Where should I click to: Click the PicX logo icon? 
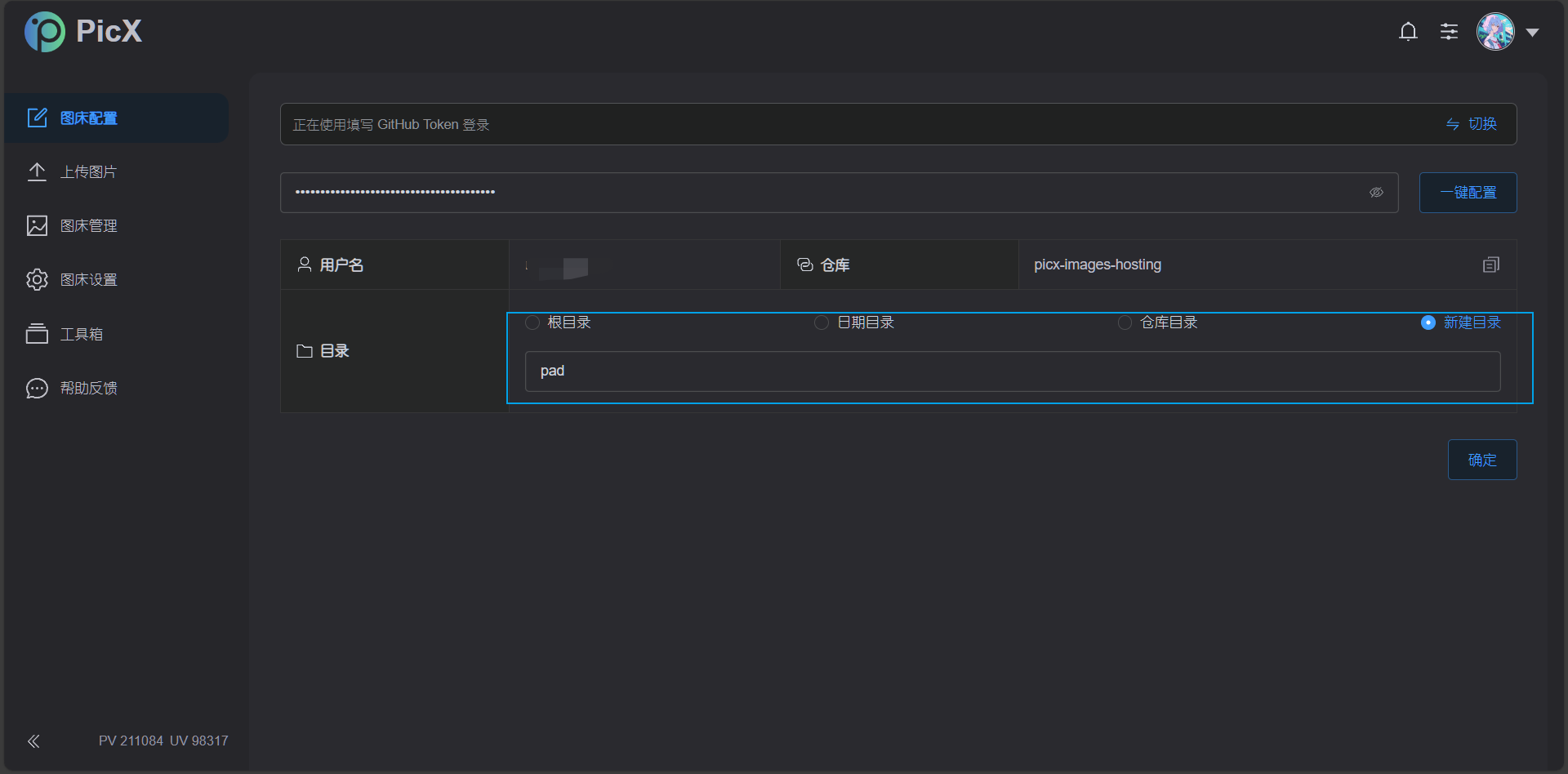(45, 32)
